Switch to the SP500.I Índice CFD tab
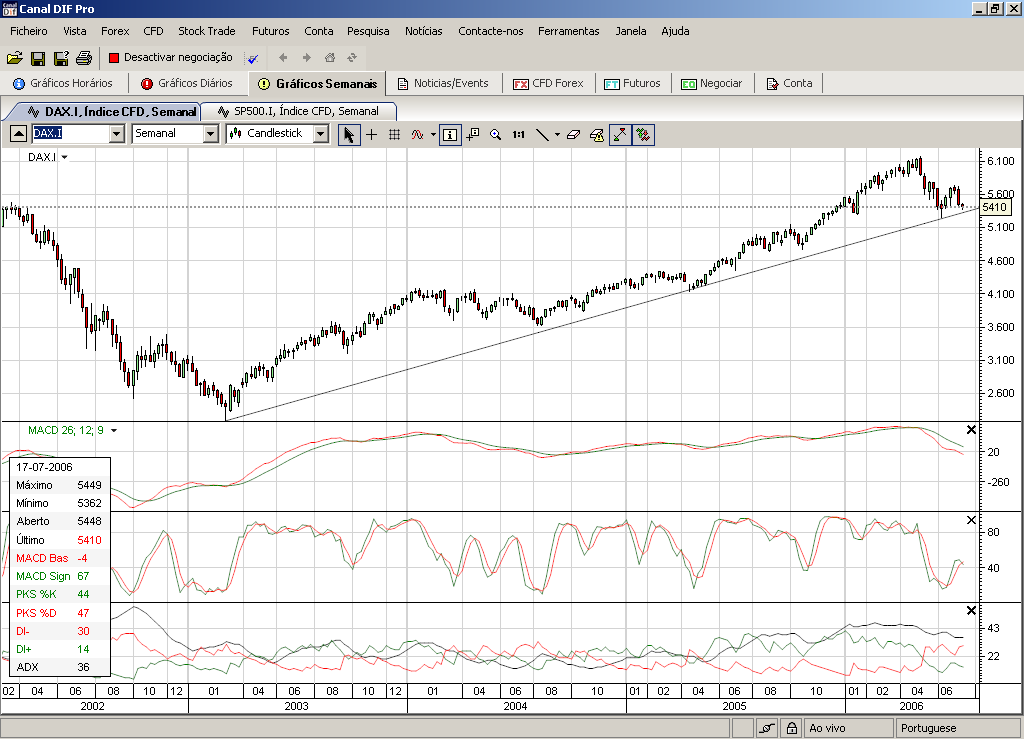This screenshot has width=1028, height=739. pyautogui.click(x=300, y=112)
